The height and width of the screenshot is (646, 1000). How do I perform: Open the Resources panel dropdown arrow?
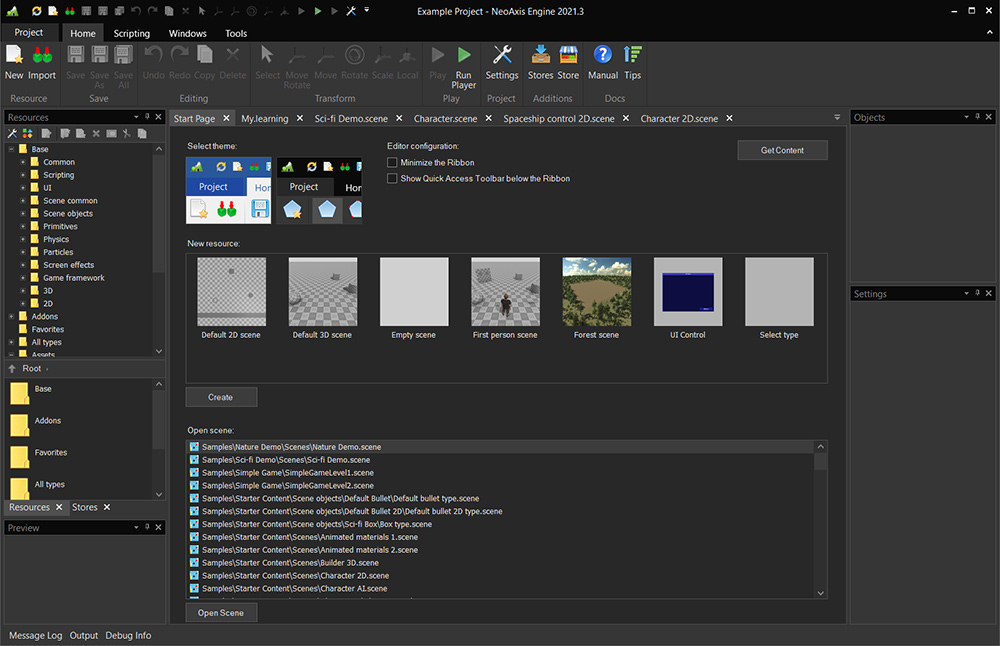(136, 117)
